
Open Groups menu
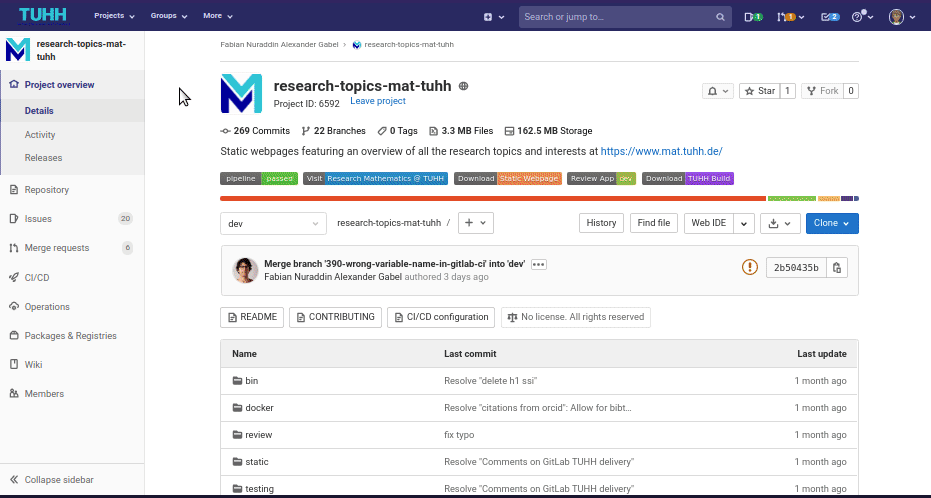pyautogui.click(x=169, y=16)
